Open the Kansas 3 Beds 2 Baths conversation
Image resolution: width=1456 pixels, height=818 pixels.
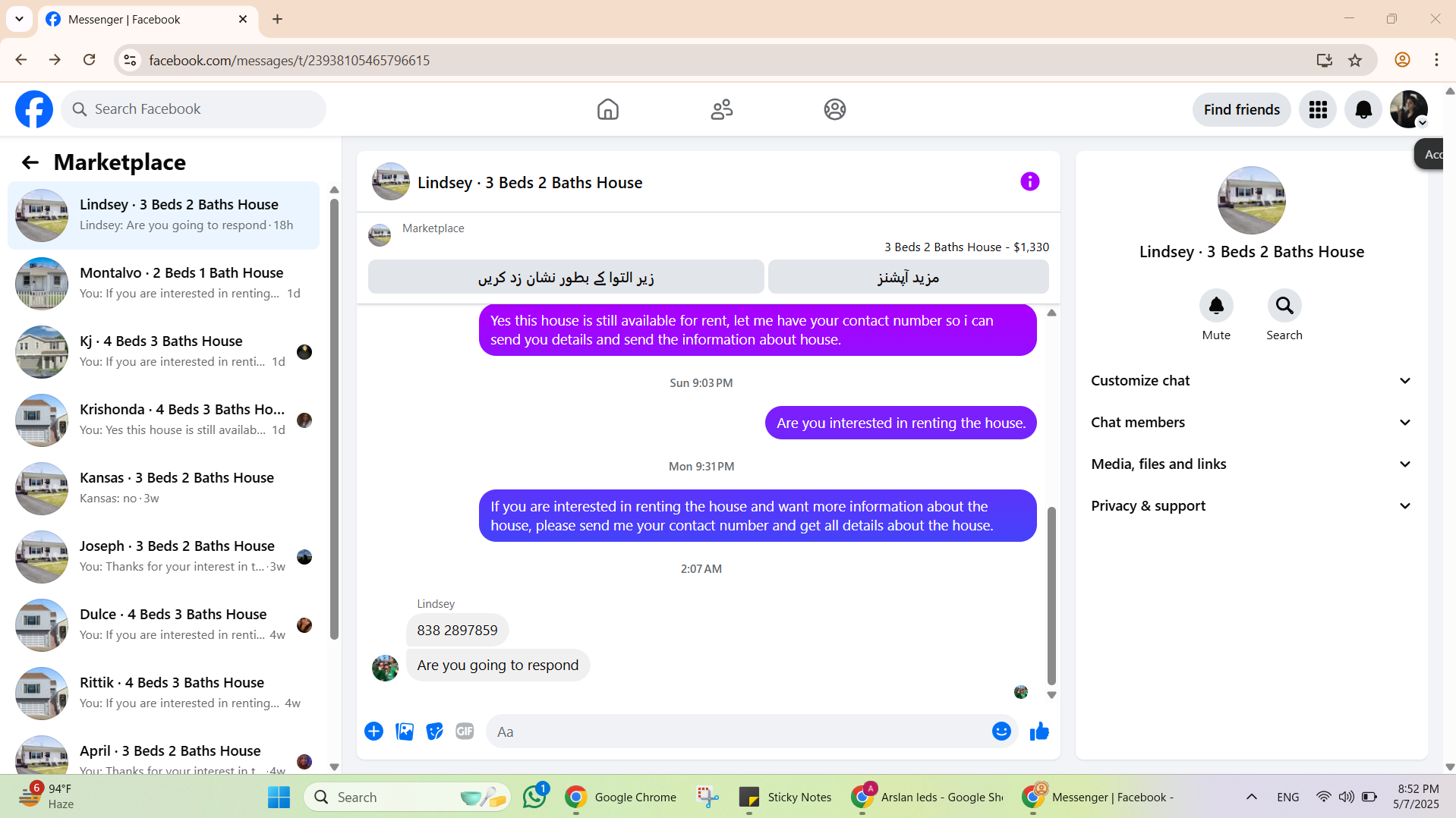click(x=163, y=488)
